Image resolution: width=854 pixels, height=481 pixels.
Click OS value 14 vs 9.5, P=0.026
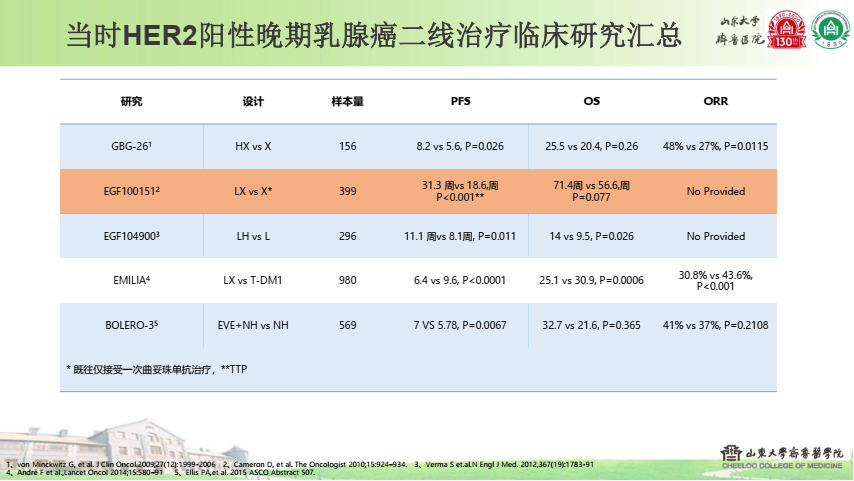(591, 236)
